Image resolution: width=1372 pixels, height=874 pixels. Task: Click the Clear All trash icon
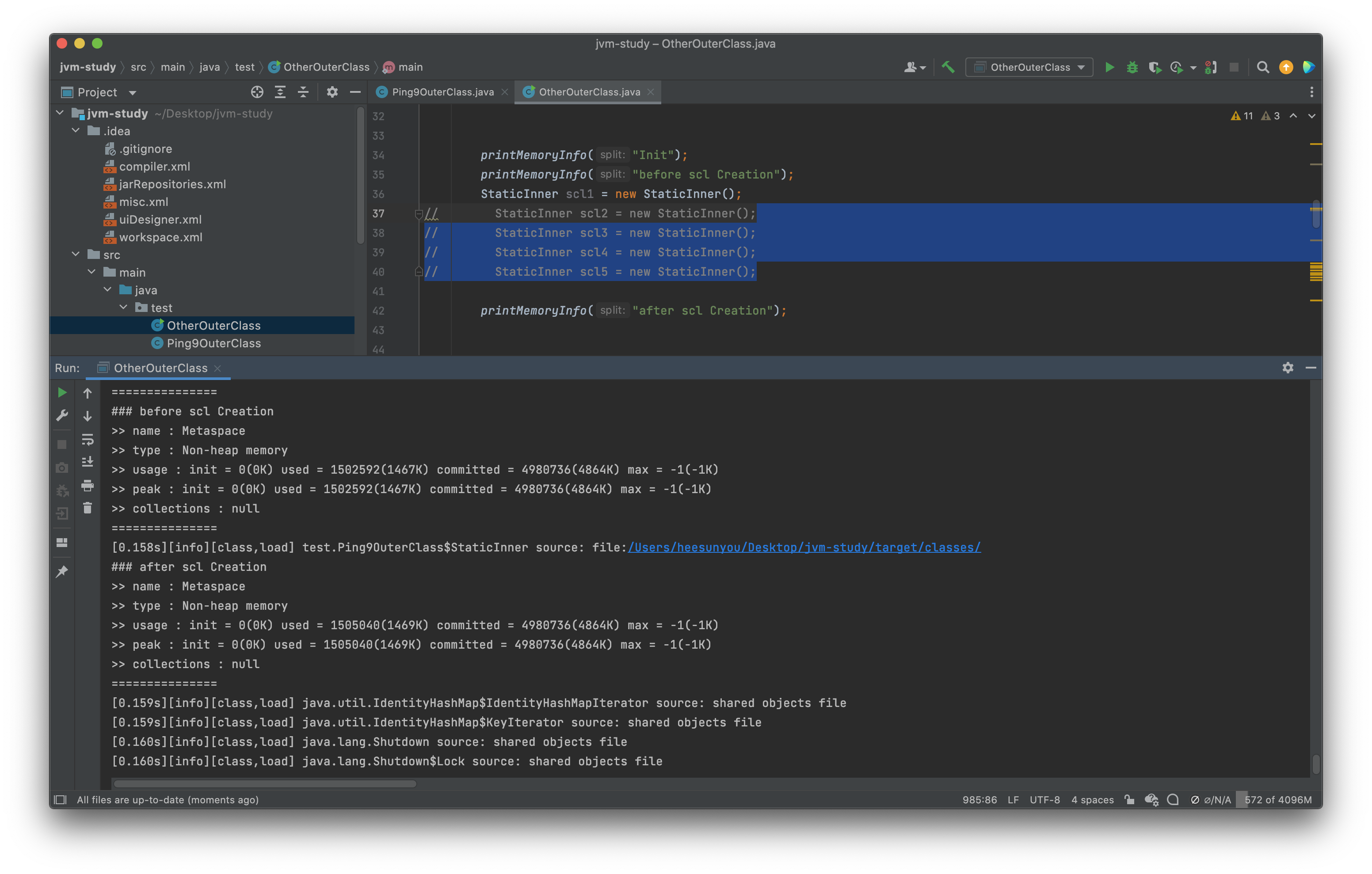pyautogui.click(x=87, y=508)
